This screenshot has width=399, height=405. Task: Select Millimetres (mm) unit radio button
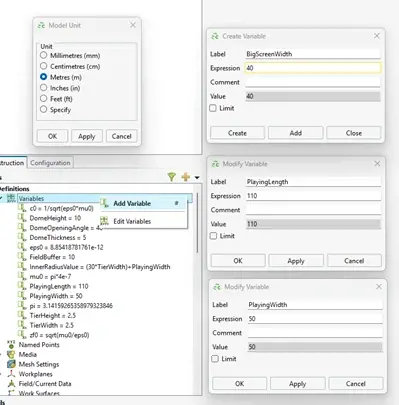point(44,55)
